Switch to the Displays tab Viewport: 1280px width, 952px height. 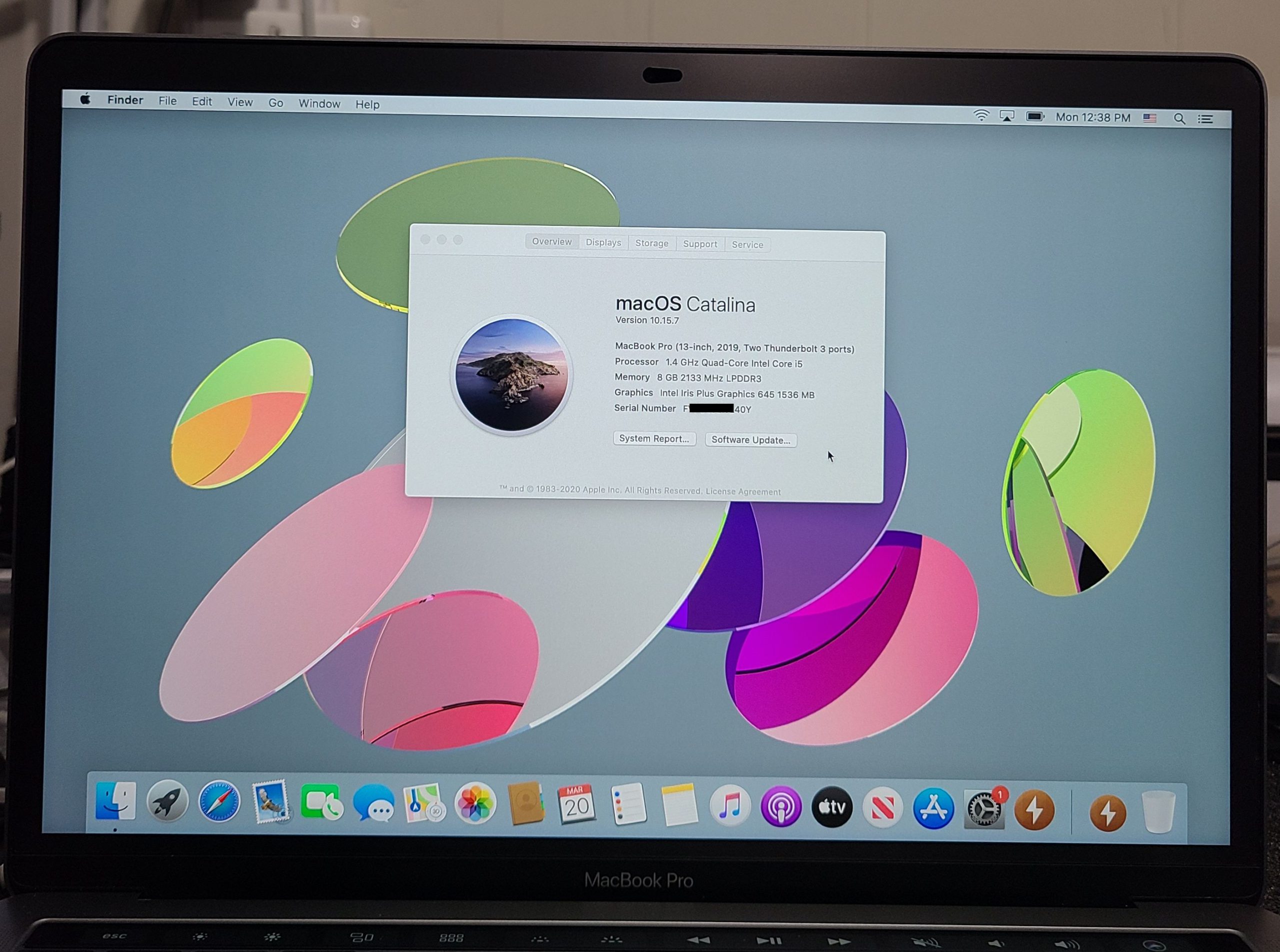coord(603,242)
